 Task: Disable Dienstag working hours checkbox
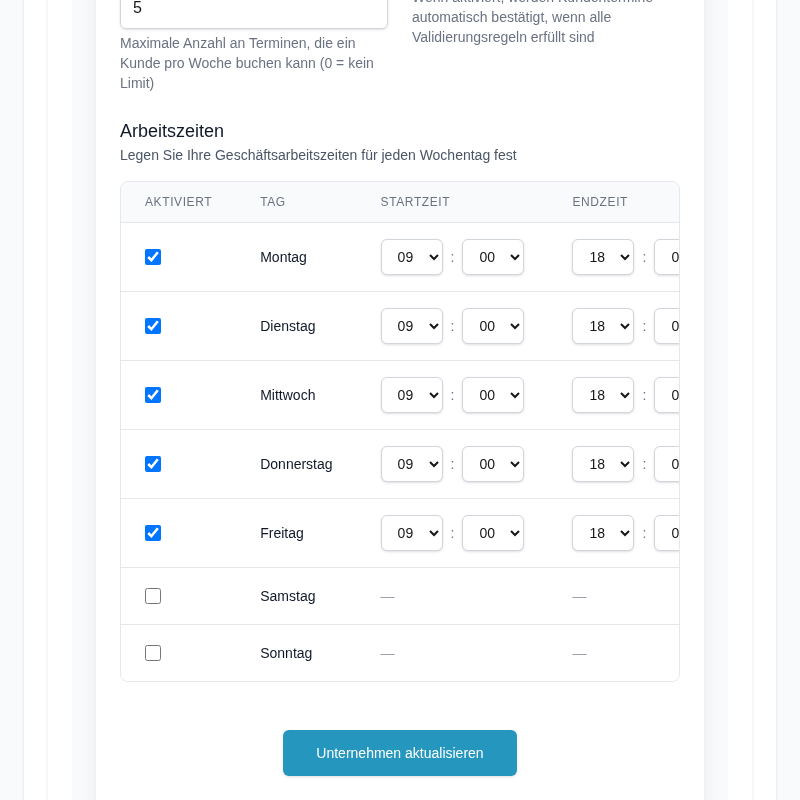click(x=153, y=326)
